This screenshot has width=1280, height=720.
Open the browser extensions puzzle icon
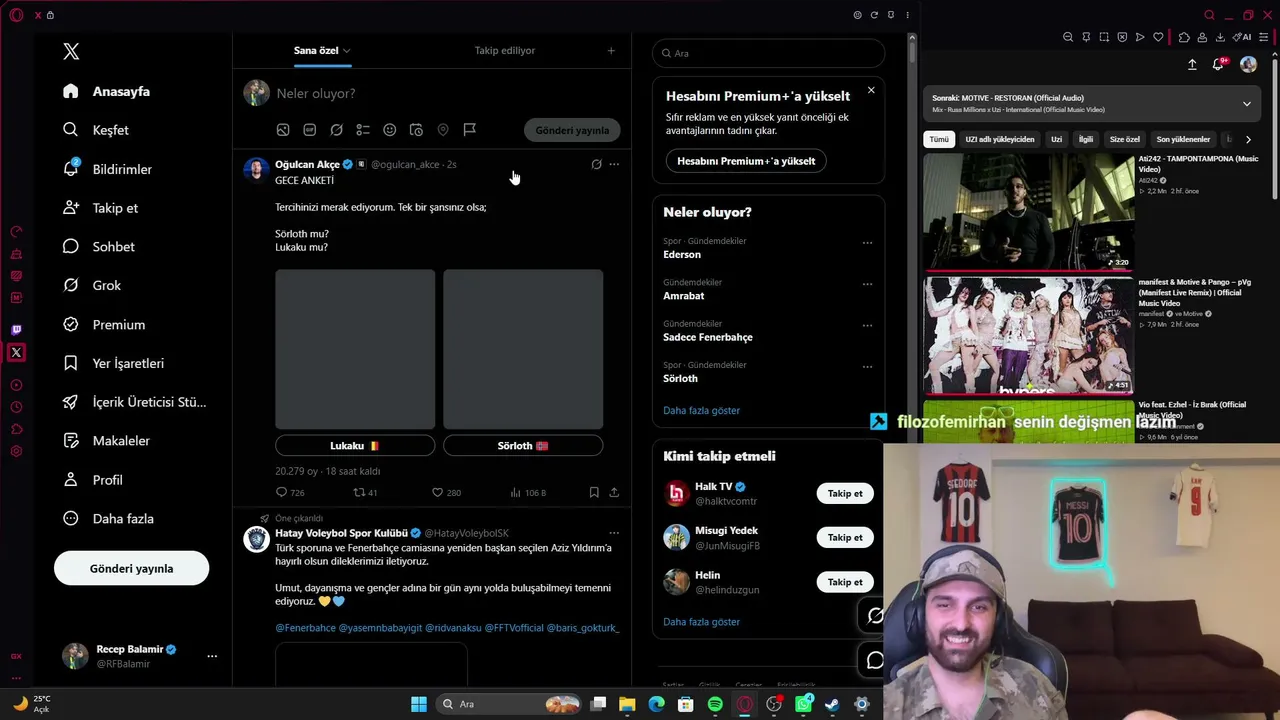click(1184, 37)
